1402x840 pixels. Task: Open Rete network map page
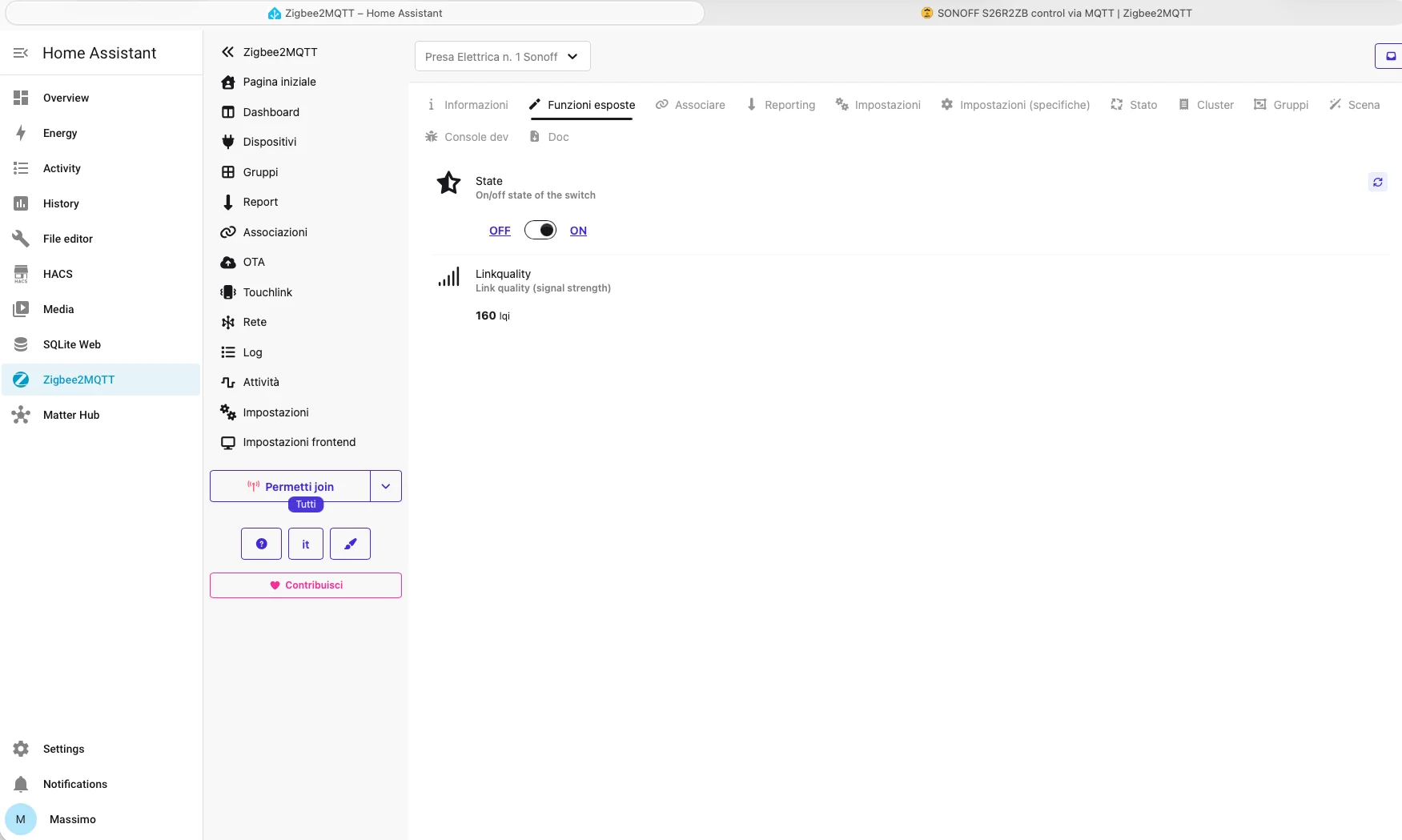pyautogui.click(x=255, y=322)
